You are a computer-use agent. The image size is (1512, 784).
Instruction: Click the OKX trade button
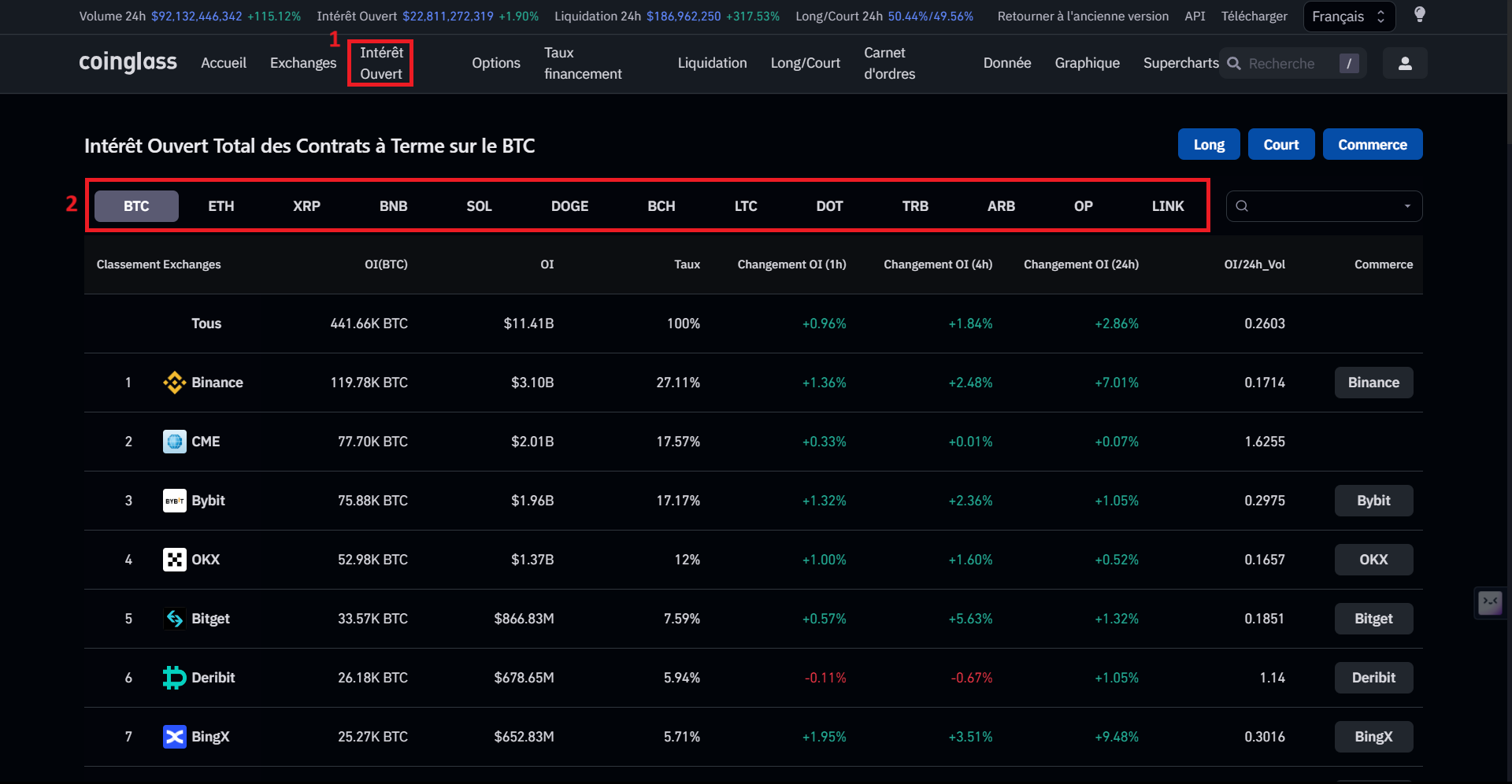coord(1373,560)
